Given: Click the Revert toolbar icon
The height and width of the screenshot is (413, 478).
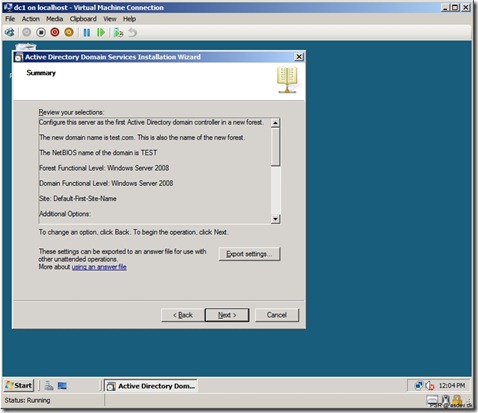Looking at the screenshot, I should [x=133, y=32].
